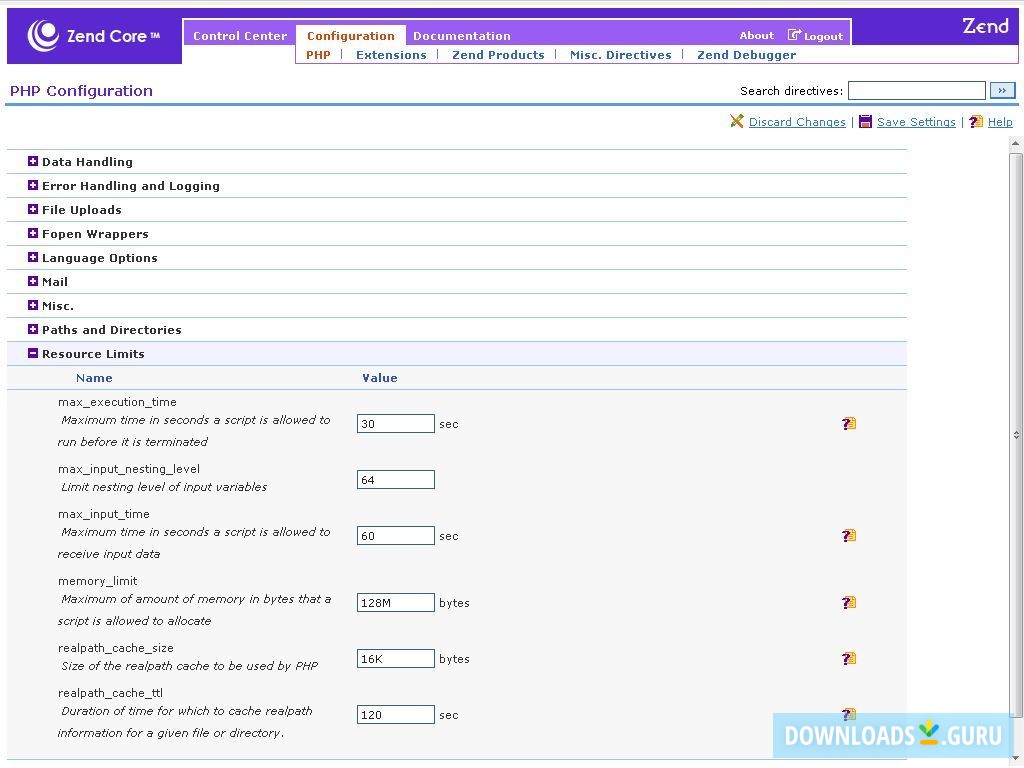
Task: Click the help icon beside realpath_cache_size
Action: [x=849, y=658]
